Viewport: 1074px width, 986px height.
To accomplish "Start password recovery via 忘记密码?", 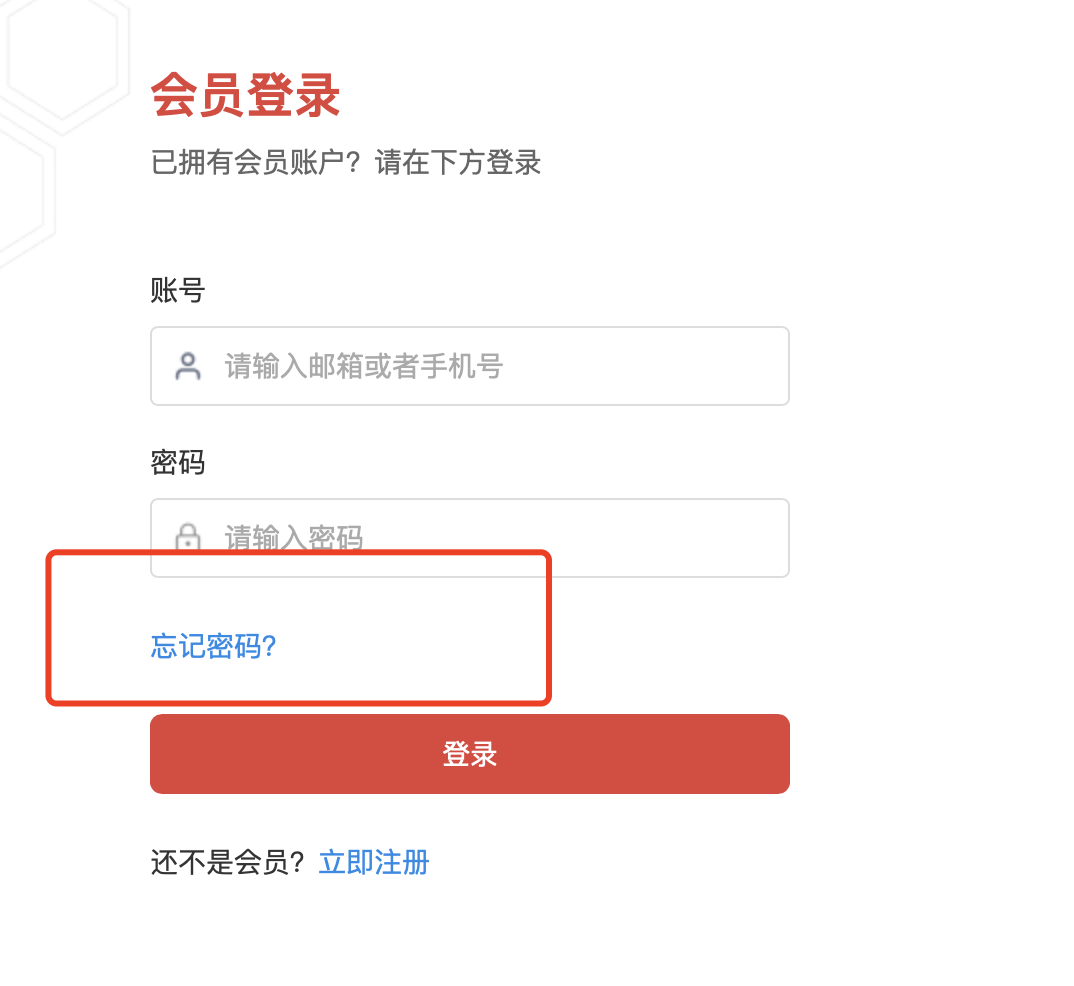I will click(214, 646).
